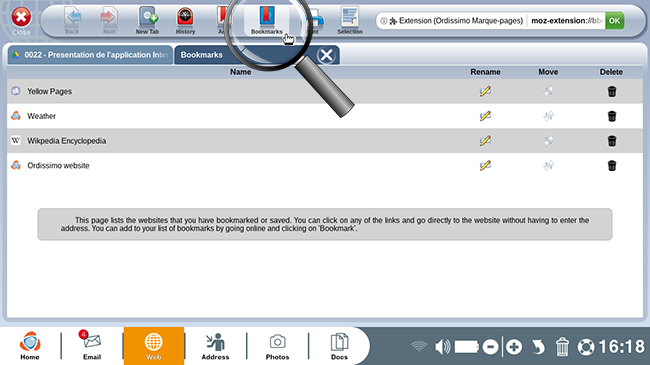Viewport: 650px width, 365px height.
Task: Click the green OK button
Action: [614, 21]
